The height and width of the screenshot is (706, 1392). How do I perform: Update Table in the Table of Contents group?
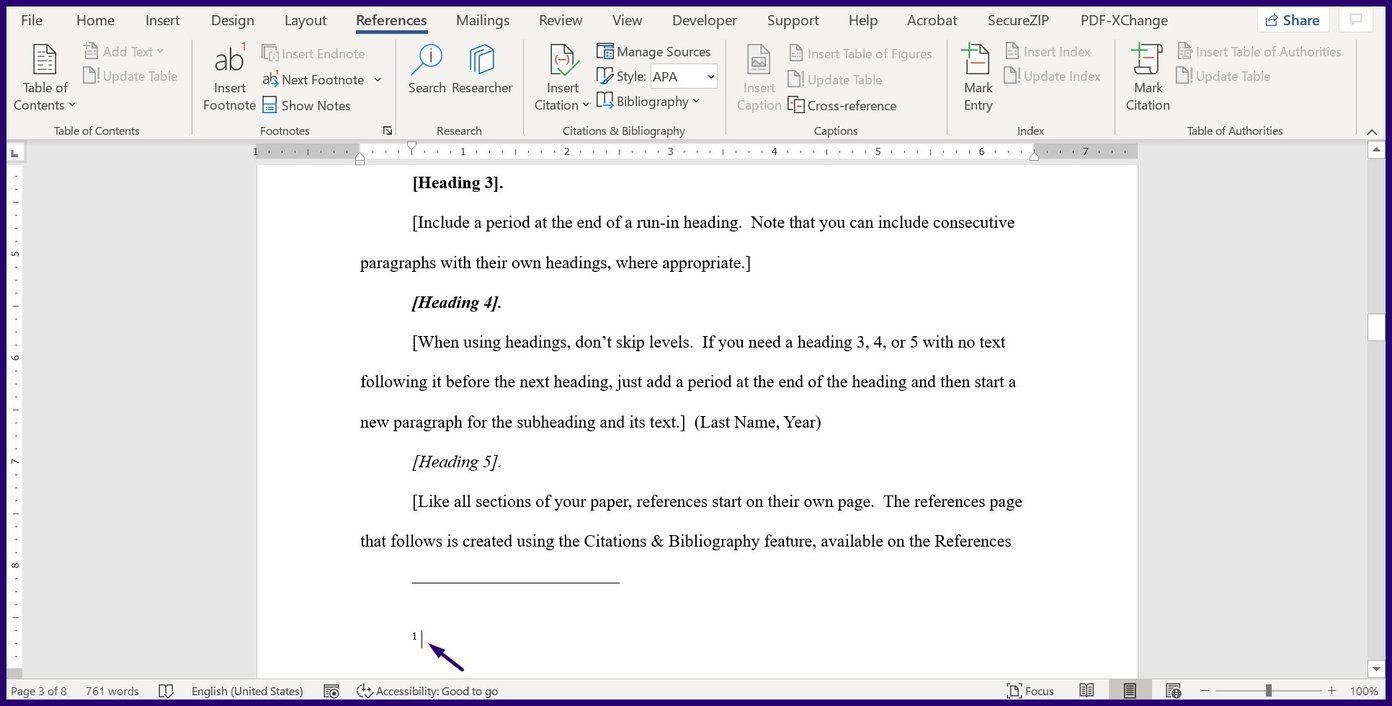[130, 76]
